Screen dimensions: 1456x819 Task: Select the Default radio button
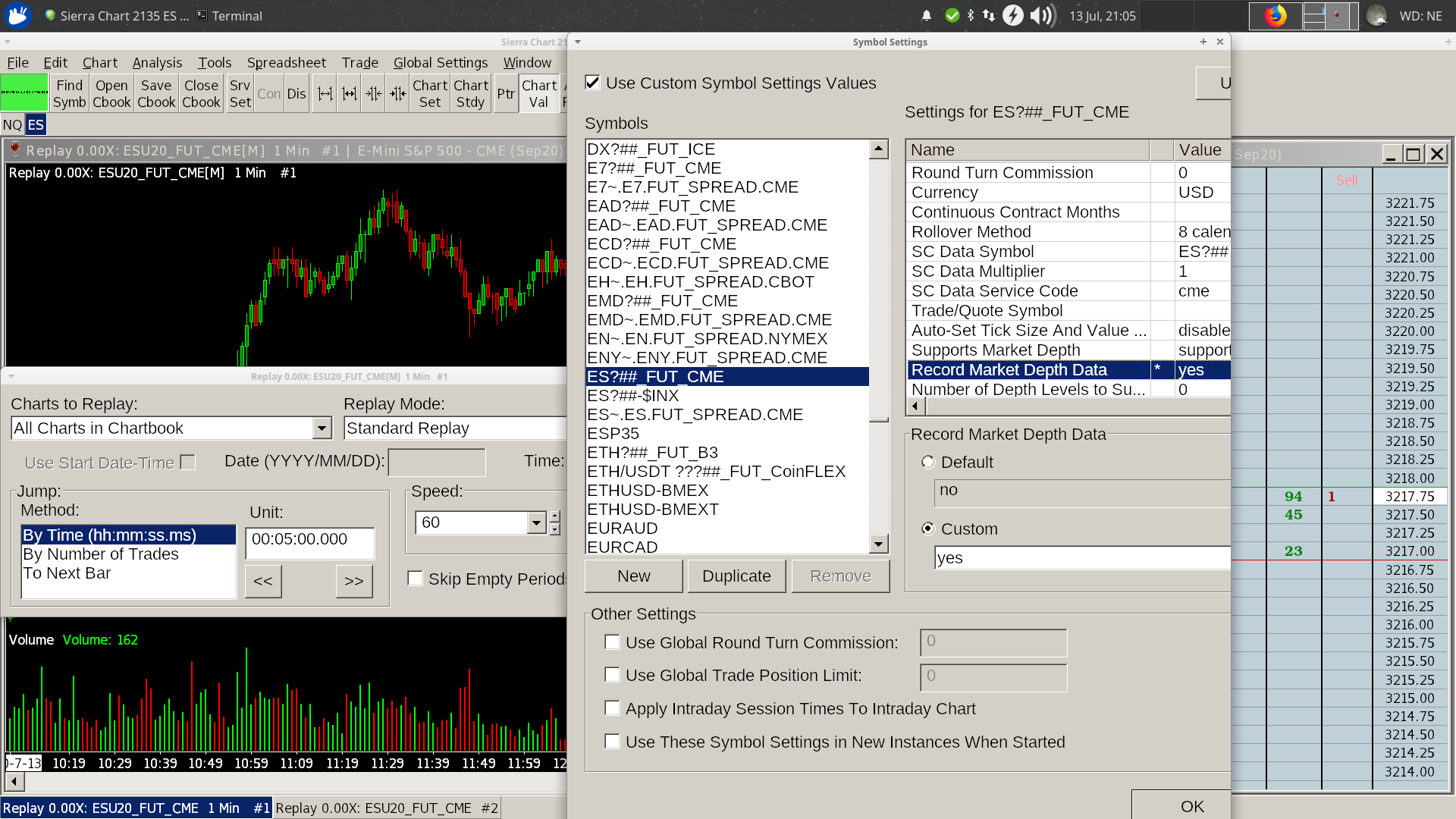point(928,462)
